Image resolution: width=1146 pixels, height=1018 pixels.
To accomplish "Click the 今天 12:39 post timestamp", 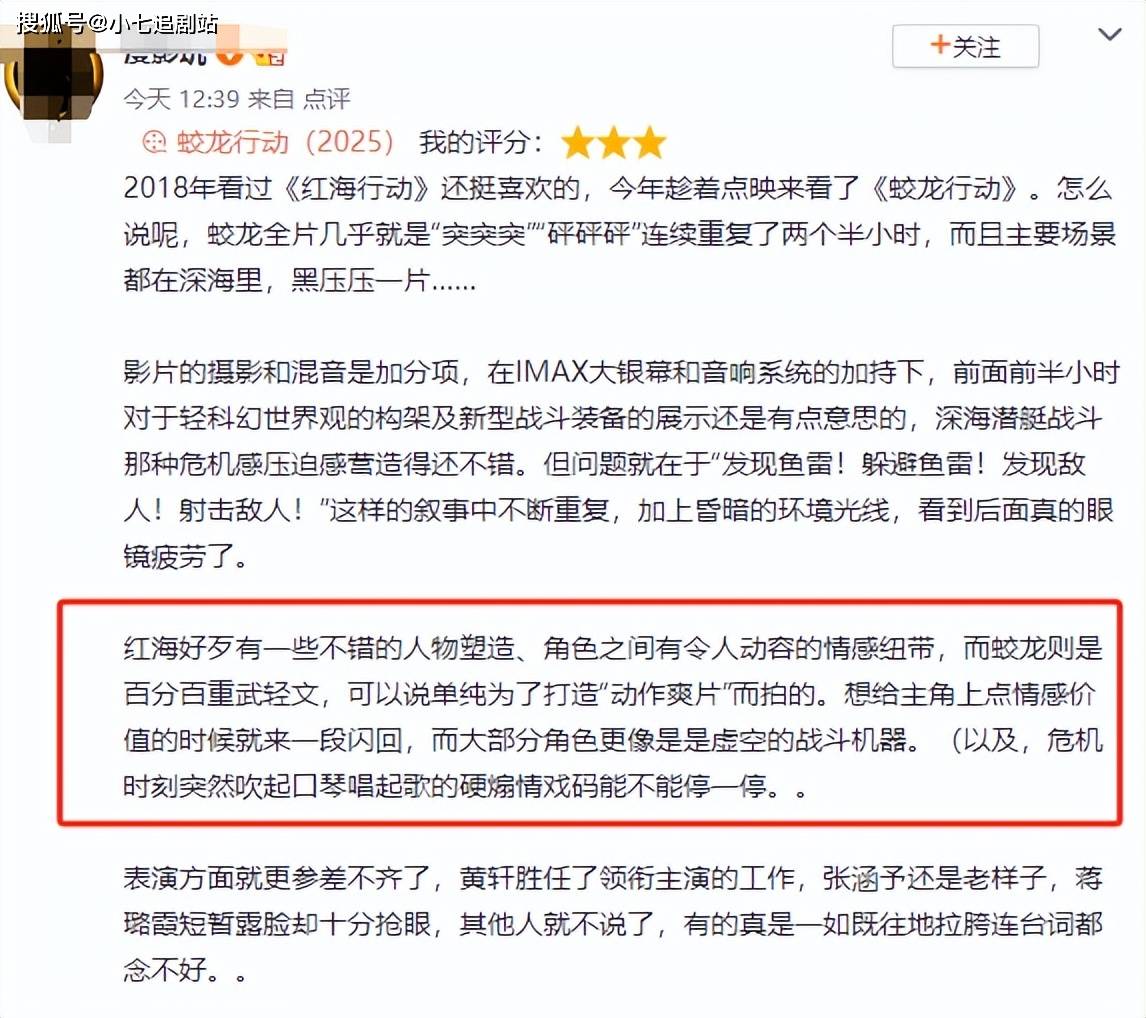I will tap(183, 99).
